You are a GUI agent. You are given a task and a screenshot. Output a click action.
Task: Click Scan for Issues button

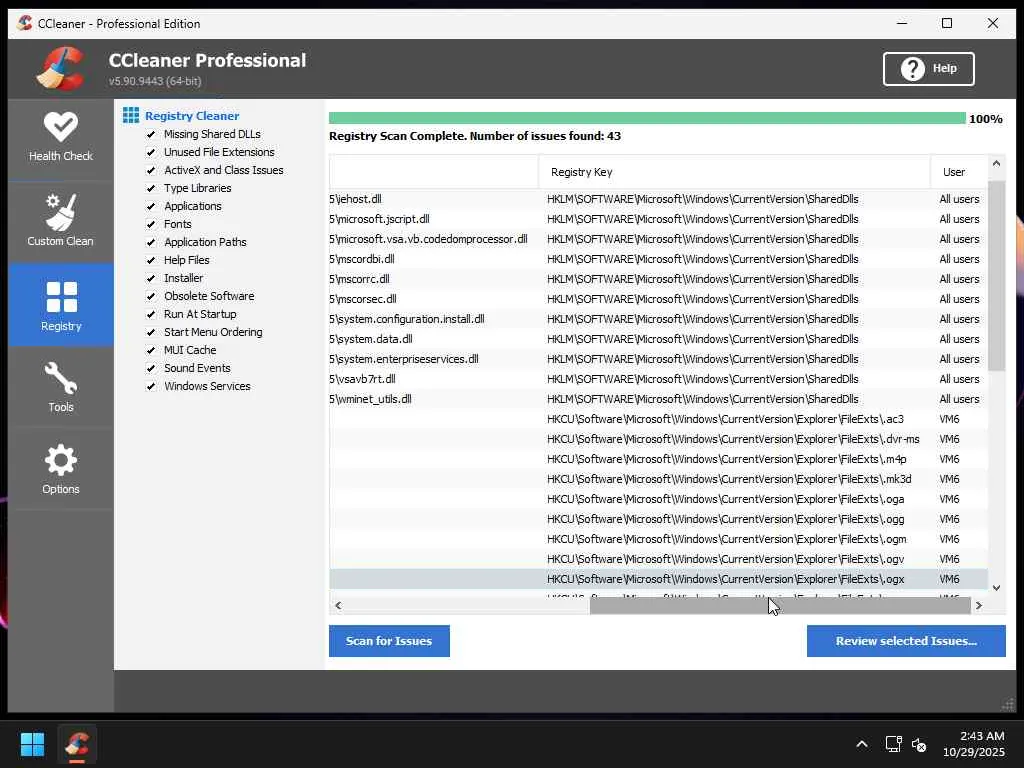(389, 641)
